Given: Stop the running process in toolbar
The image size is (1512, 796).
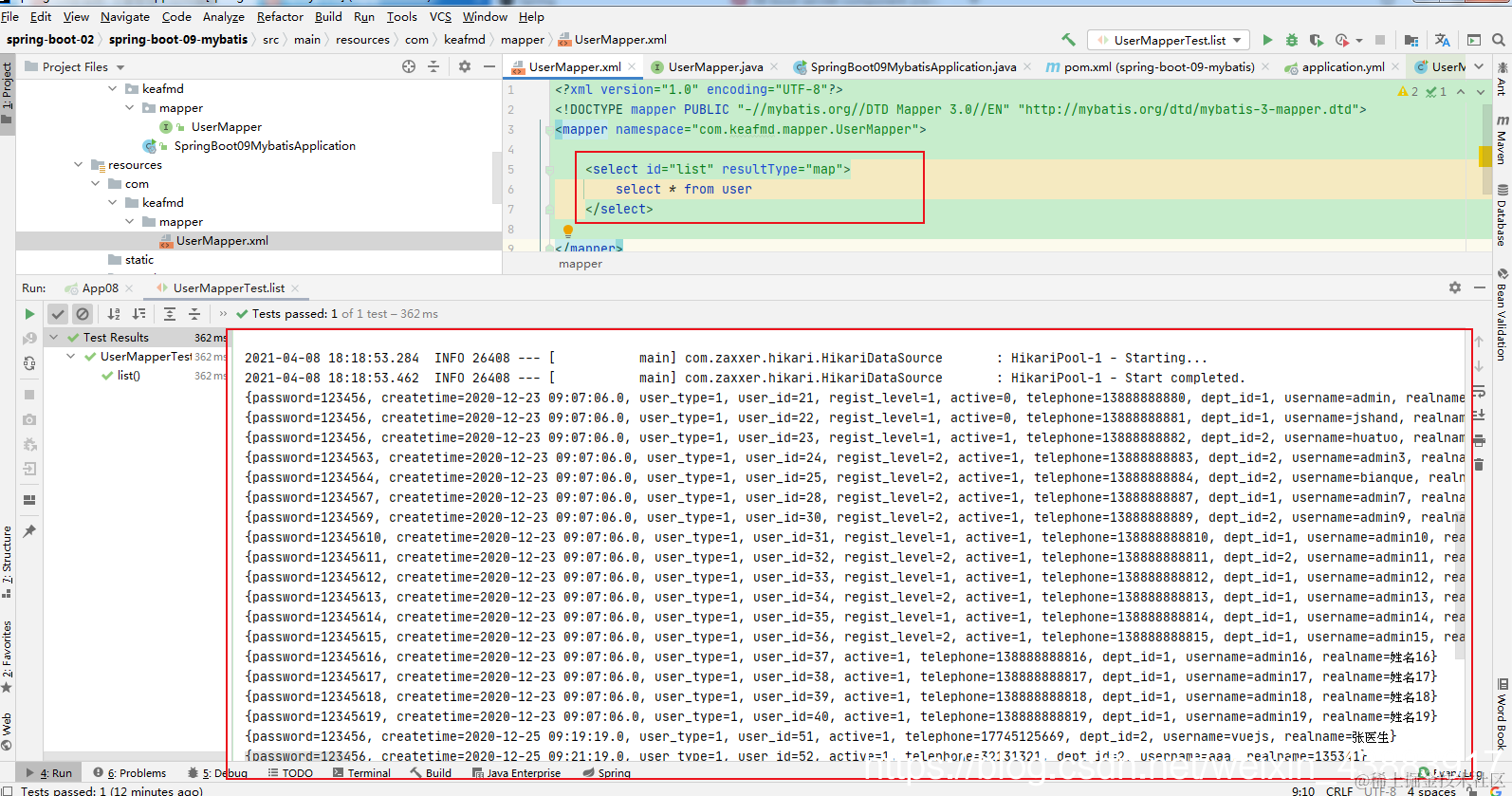Looking at the screenshot, I should pyautogui.click(x=1380, y=40).
